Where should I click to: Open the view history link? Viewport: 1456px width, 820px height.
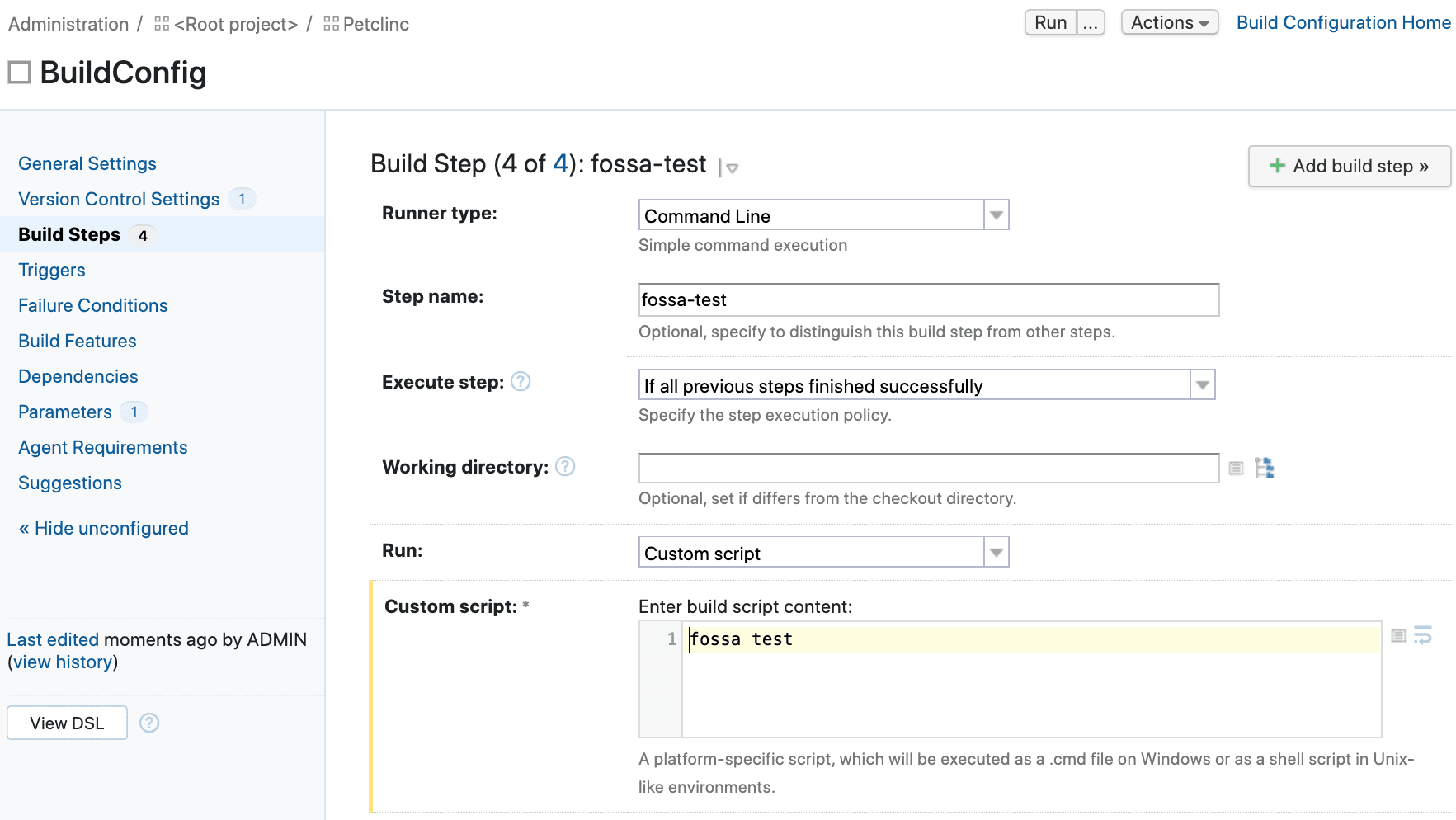tap(63, 662)
